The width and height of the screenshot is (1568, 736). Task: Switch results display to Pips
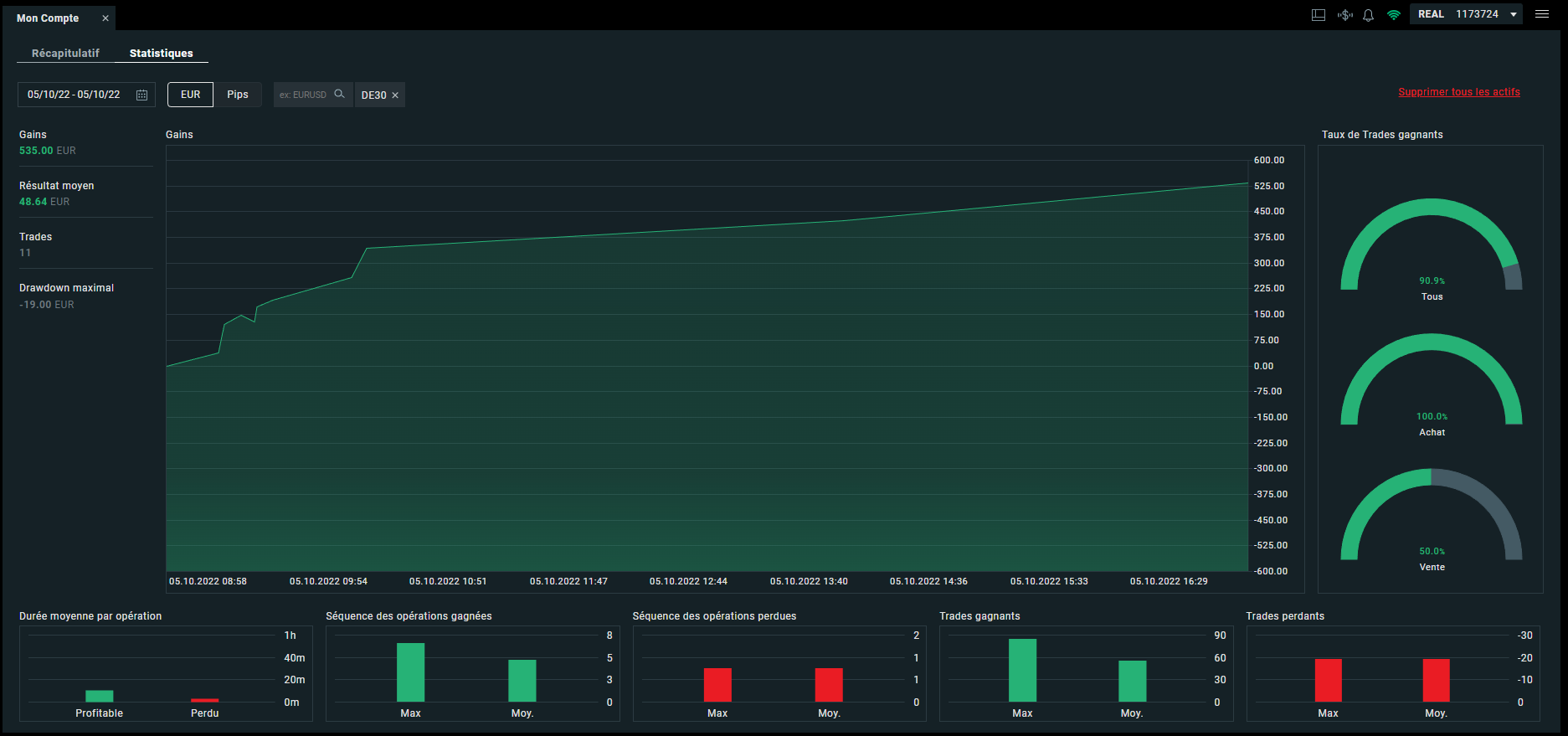[238, 95]
